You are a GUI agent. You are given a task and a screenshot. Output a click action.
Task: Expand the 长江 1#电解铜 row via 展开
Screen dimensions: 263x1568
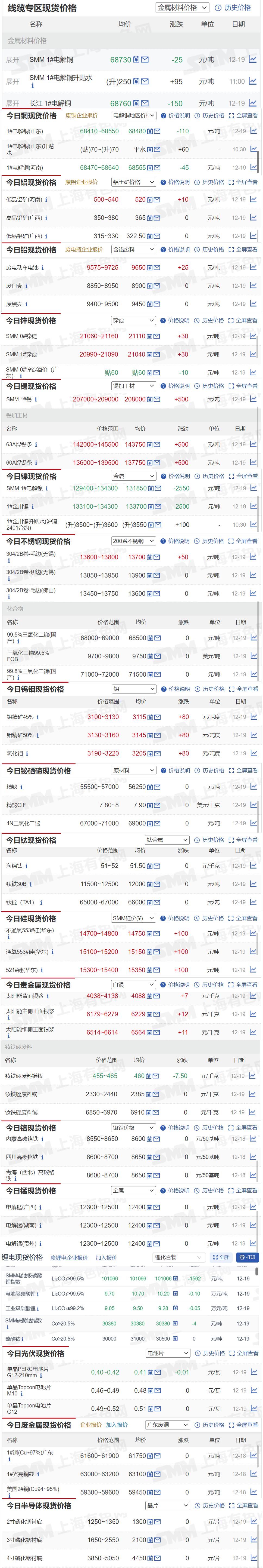13,103
